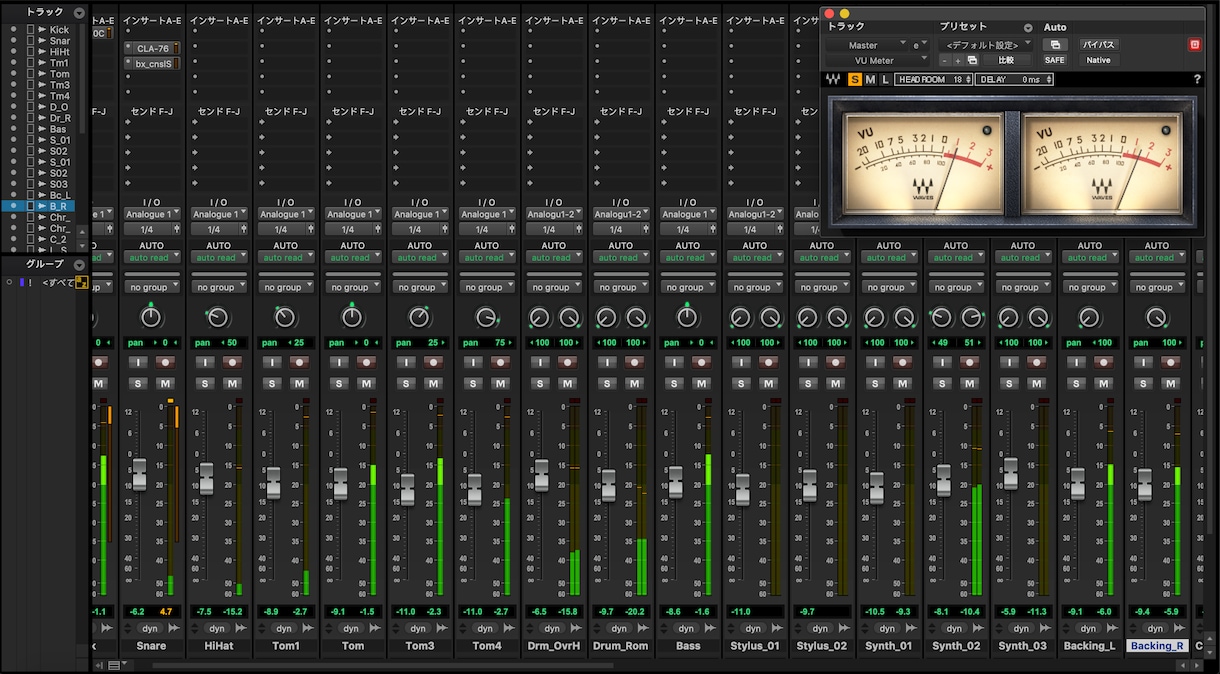Image resolution: width=1220 pixels, height=674 pixels.
Task: Open groups list menu arrow
Action: (x=79, y=264)
